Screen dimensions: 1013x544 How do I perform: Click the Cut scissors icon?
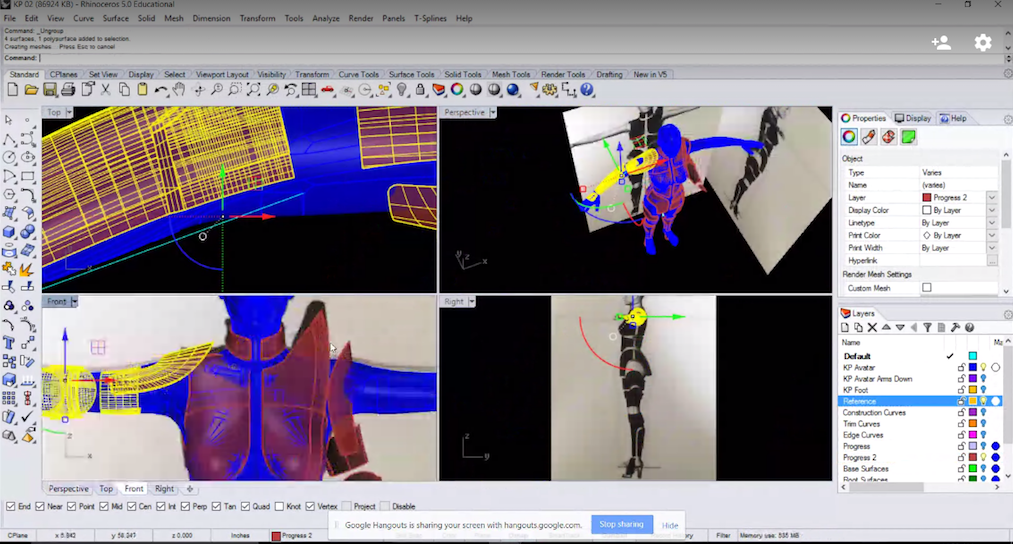105,90
